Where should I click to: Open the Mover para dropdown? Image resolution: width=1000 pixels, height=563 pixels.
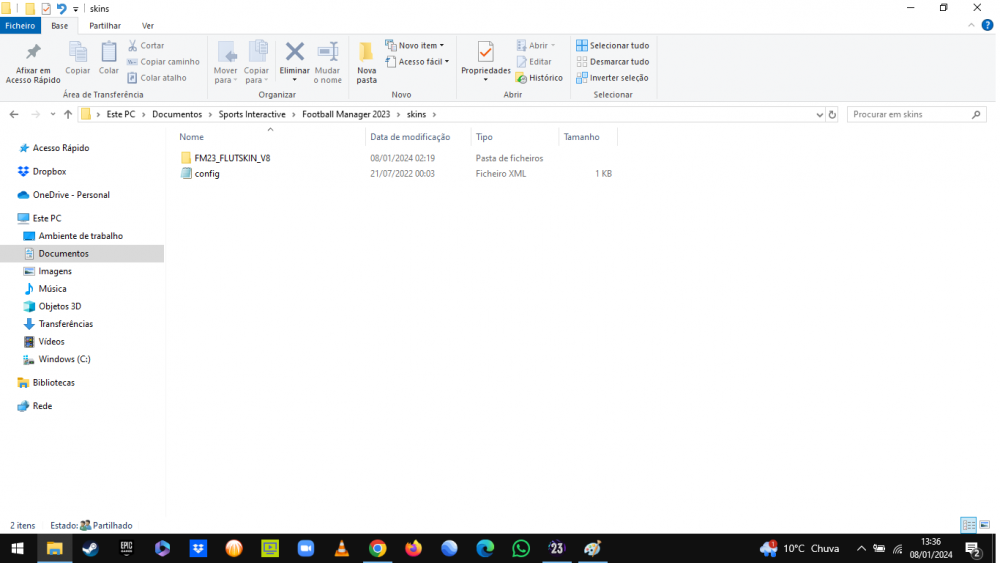pyautogui.click(x=226, y=63)
